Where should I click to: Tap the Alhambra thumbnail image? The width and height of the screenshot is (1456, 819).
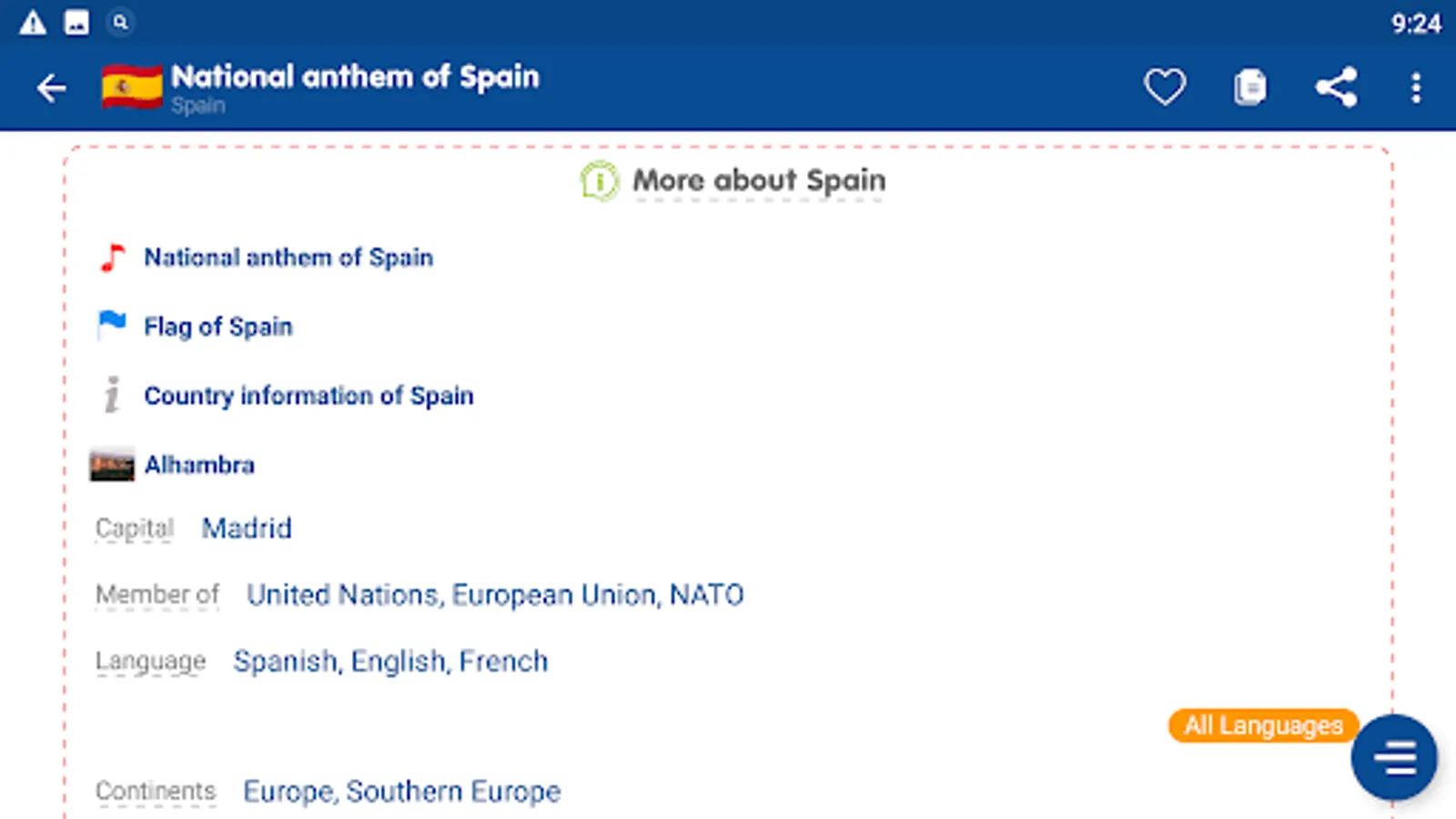(112, 465)
